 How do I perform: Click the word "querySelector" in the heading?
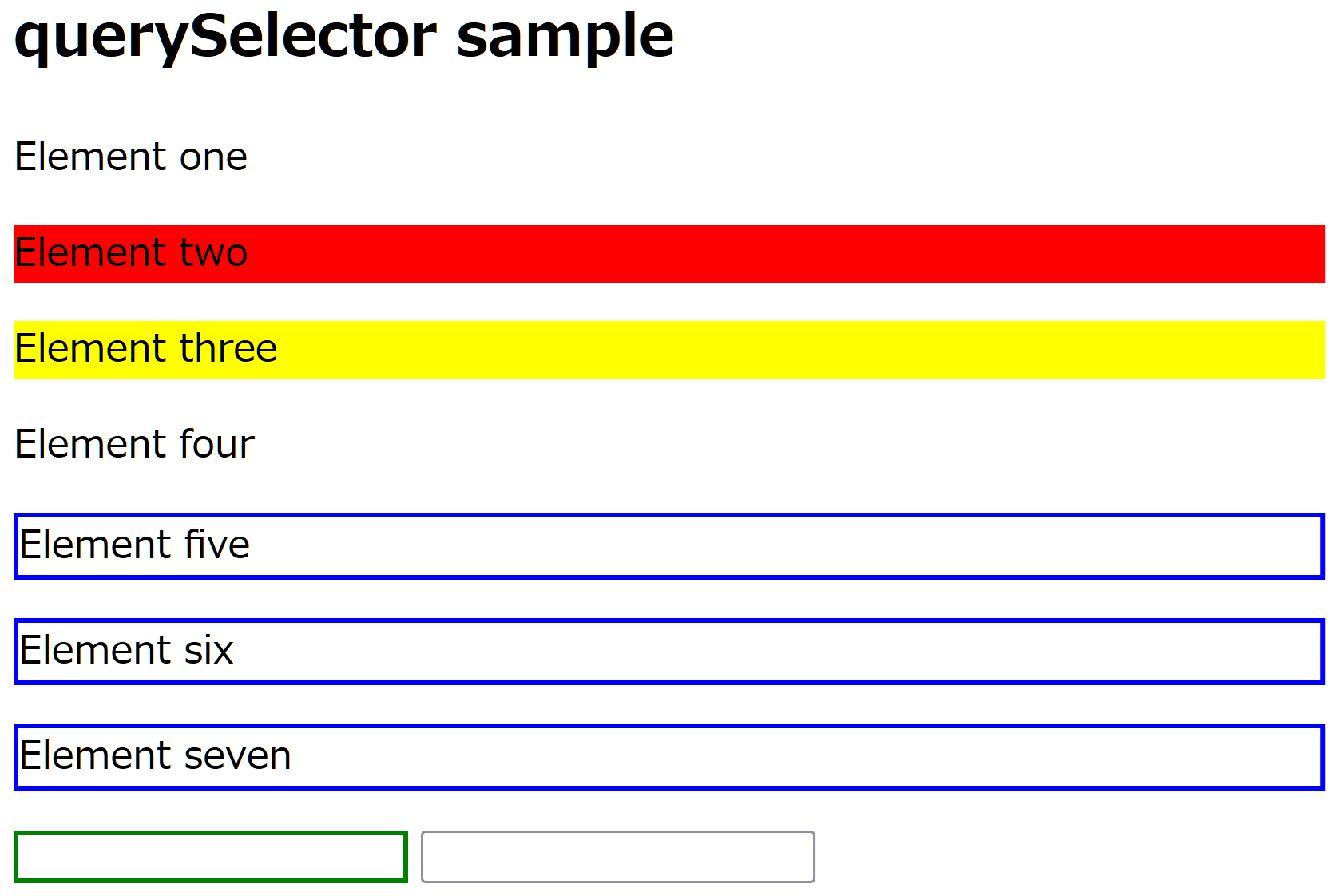coord(225,37)
